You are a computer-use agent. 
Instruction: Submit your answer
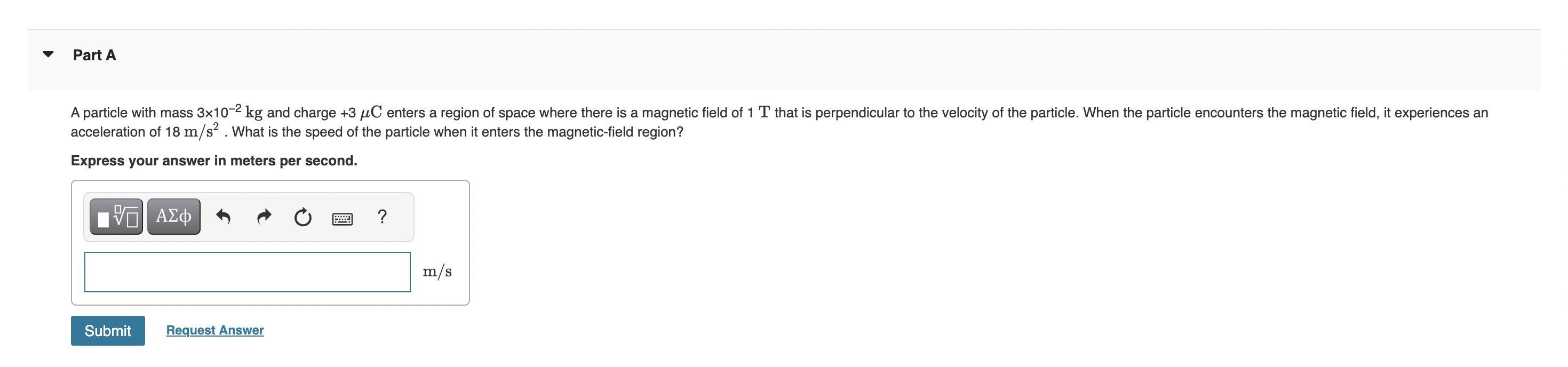click(x=108, y=331)
